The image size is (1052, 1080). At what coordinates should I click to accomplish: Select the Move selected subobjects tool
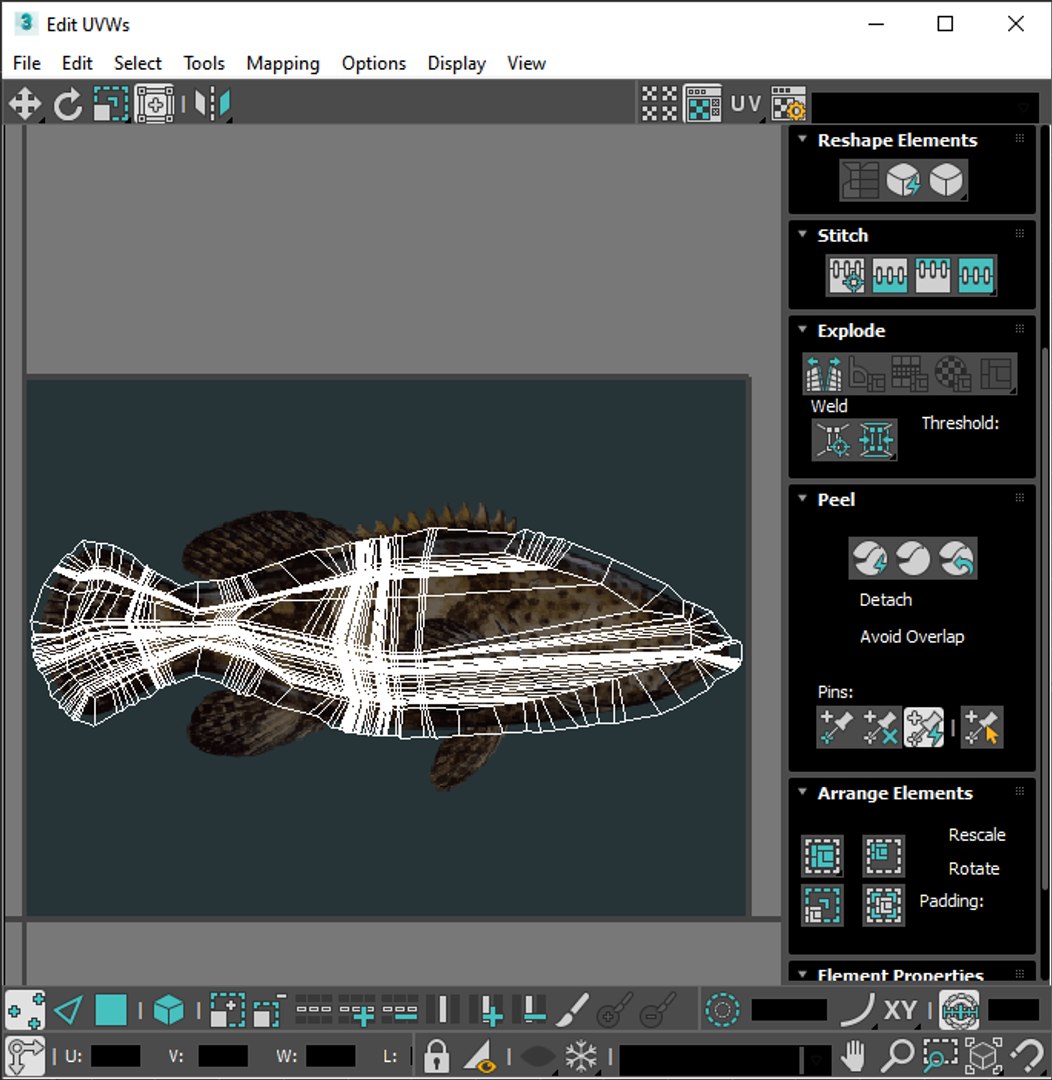[25, 105]
